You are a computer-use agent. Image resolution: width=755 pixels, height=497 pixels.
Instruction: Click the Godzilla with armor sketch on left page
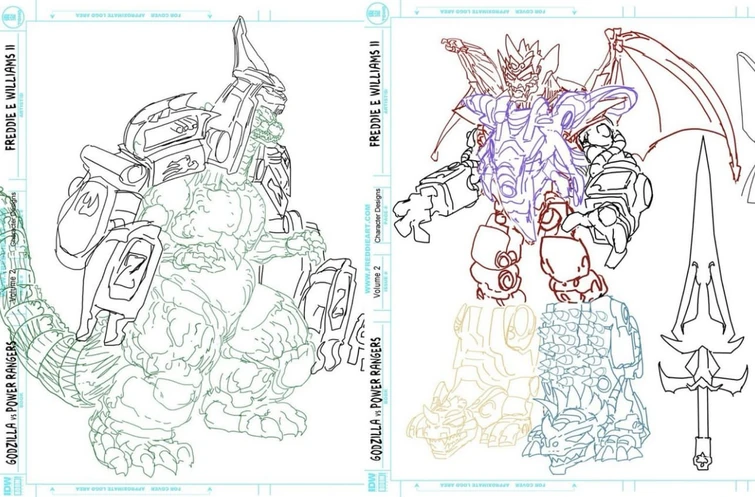click(183, 246)
